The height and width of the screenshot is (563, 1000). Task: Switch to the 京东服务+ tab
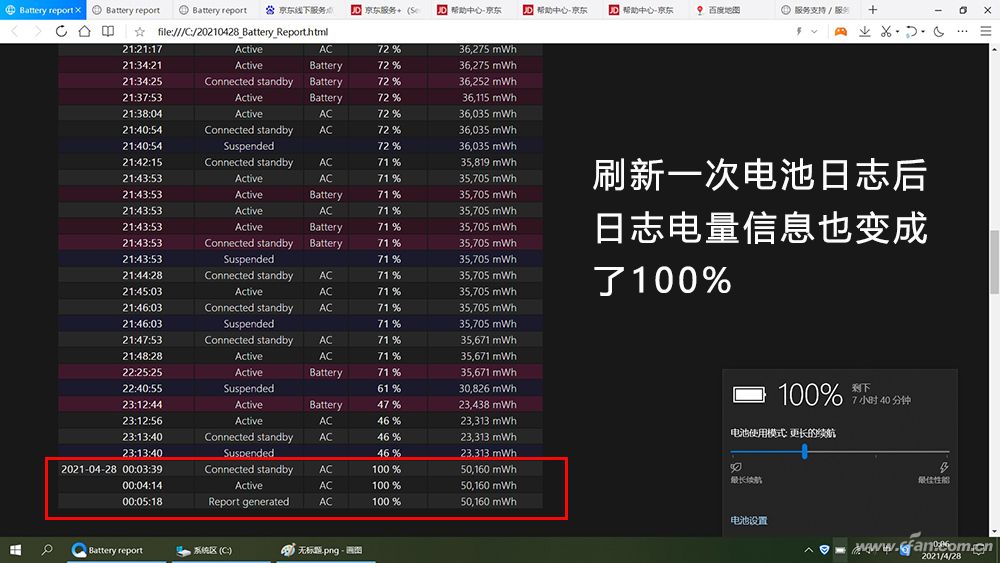pos(386,10)
